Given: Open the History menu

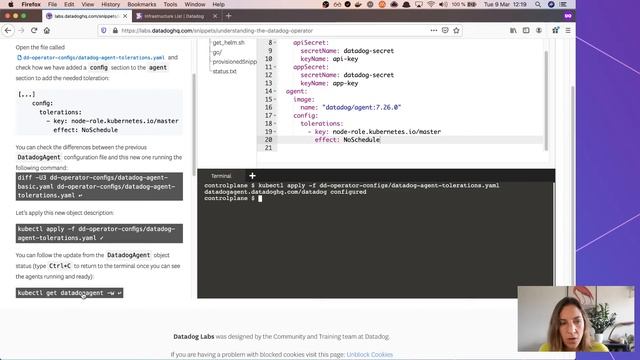Looking at the screenshot, I should (x=110, y=4).
